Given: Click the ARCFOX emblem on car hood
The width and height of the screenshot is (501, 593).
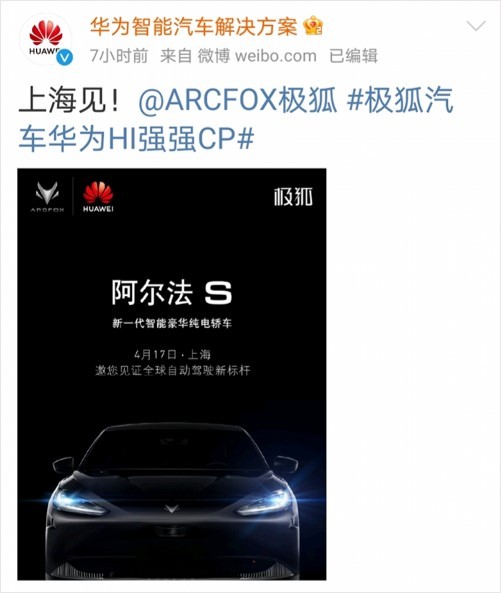Looking at the screenshot, I should [x=171, y=509].
